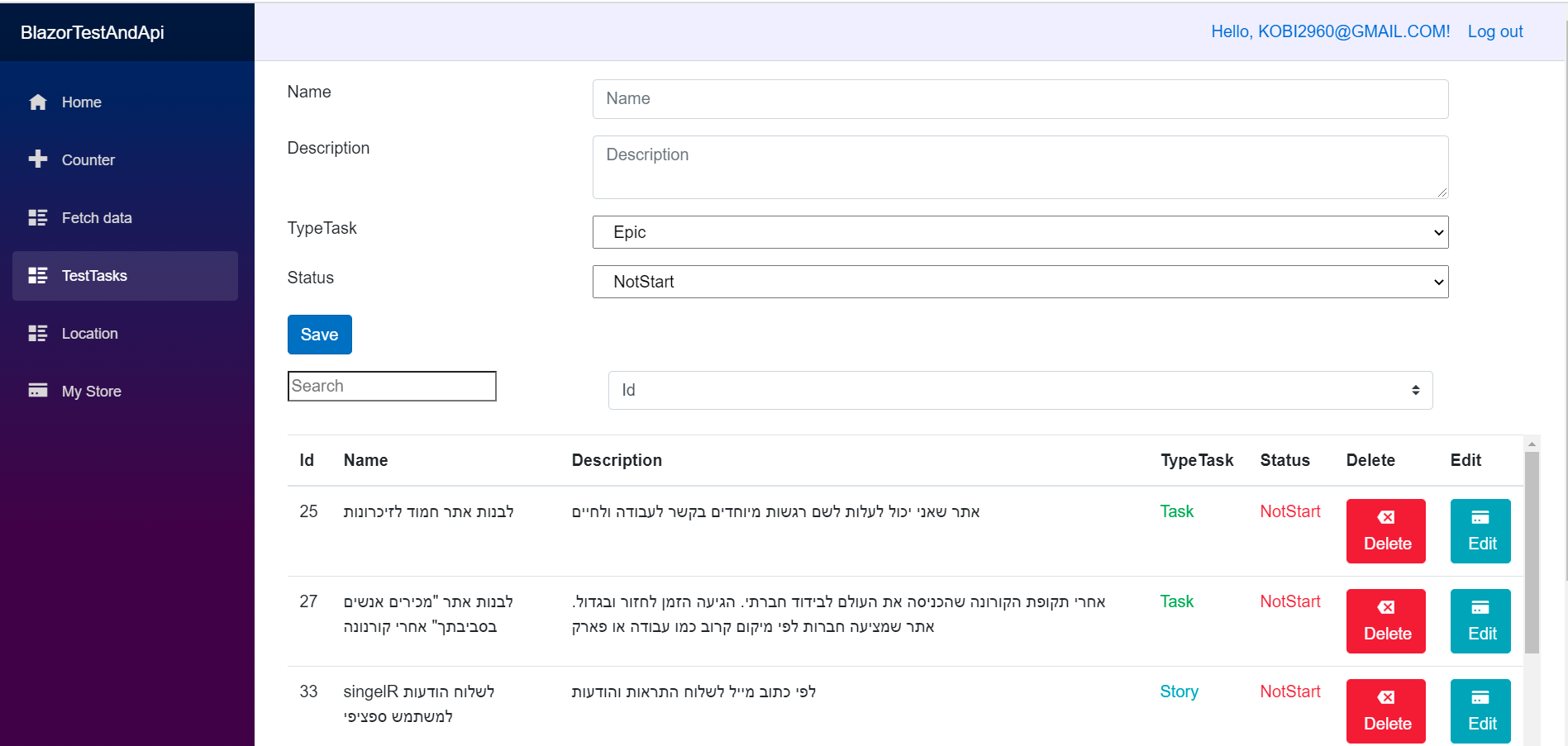Click the Description text area
Image resolution: width=1568 pixels, height=746 pixels.
(x=1020, y=167)
